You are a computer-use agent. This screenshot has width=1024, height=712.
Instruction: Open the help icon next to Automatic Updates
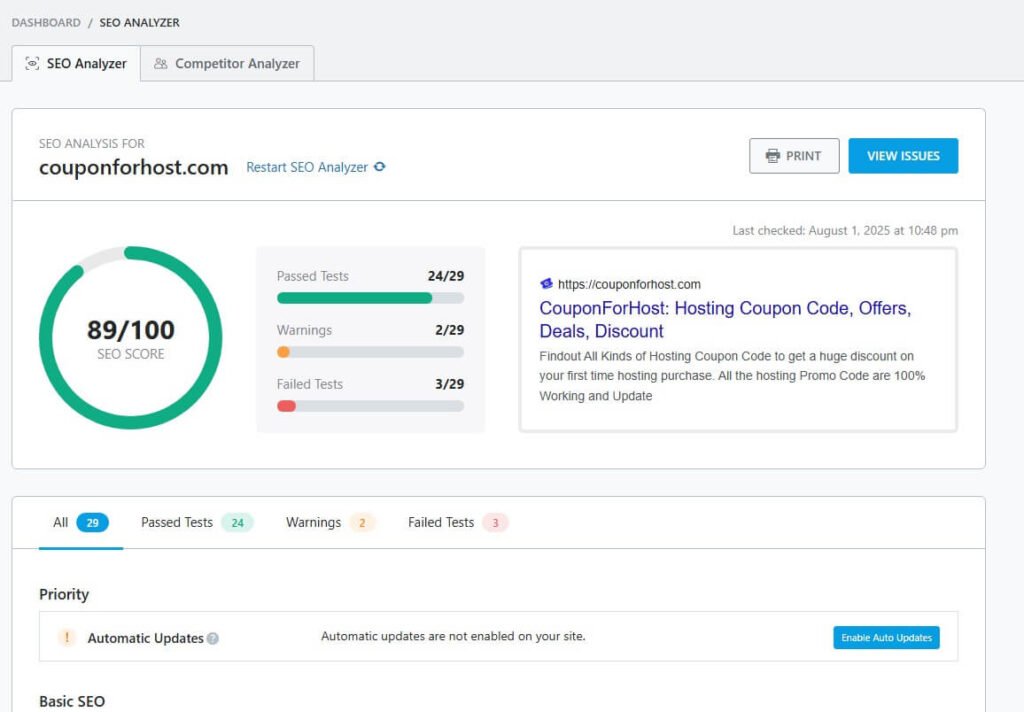[213, 638]
